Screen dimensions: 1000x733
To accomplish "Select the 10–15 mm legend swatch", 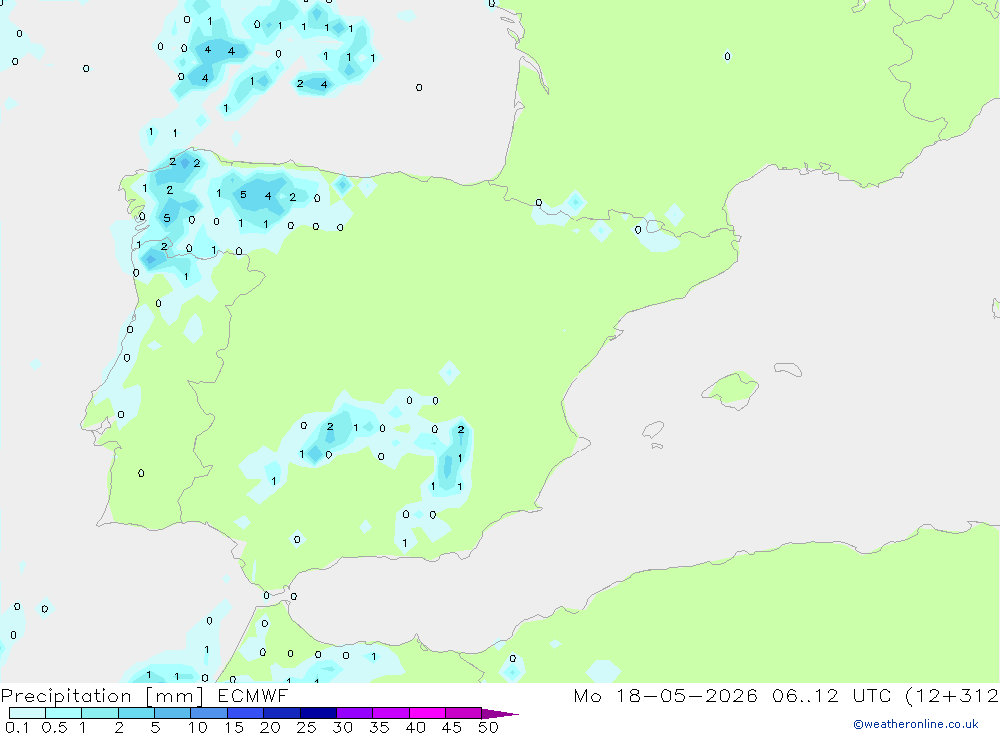I will tap(209, 713).
